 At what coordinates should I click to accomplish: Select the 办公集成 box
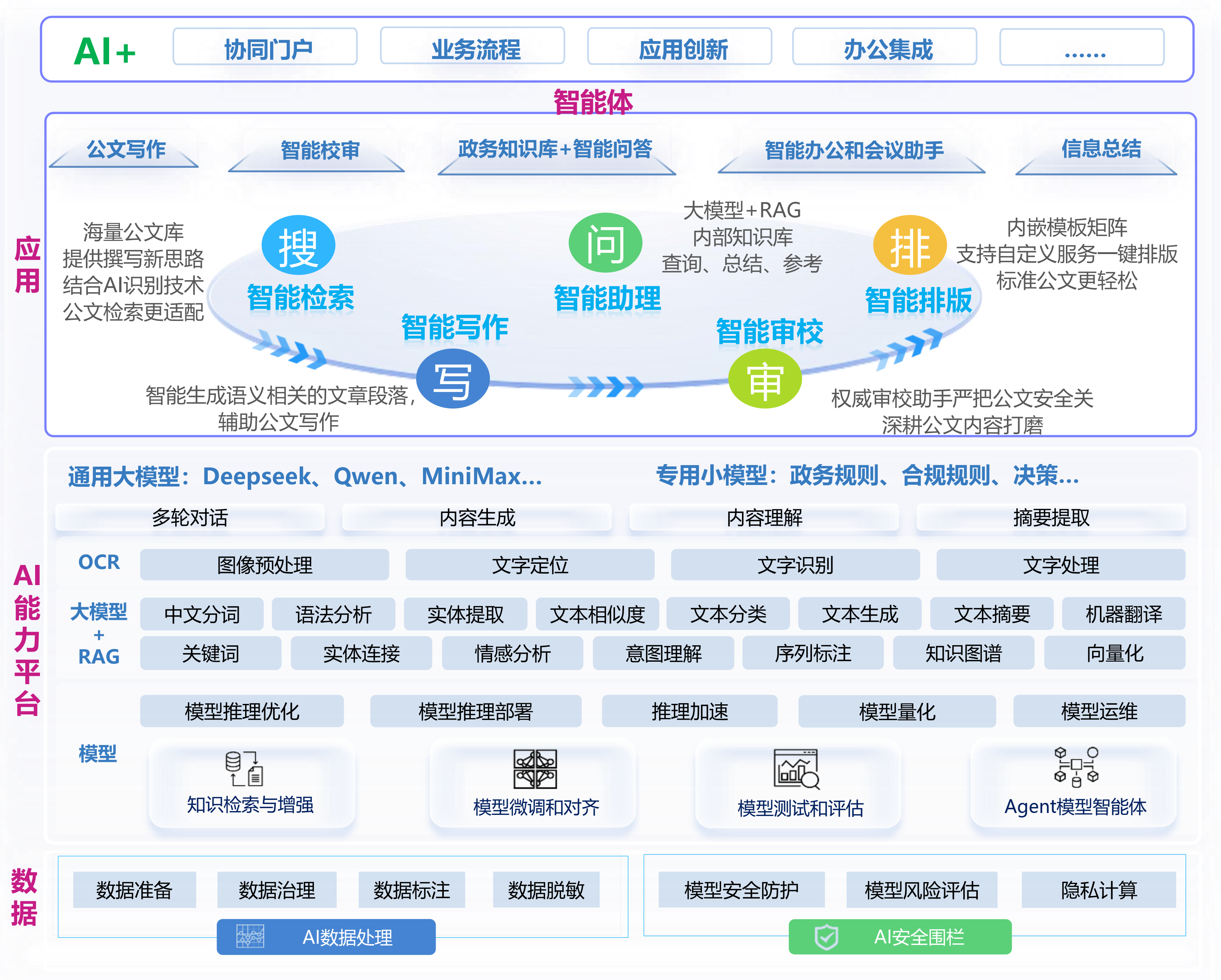point(885,47)
